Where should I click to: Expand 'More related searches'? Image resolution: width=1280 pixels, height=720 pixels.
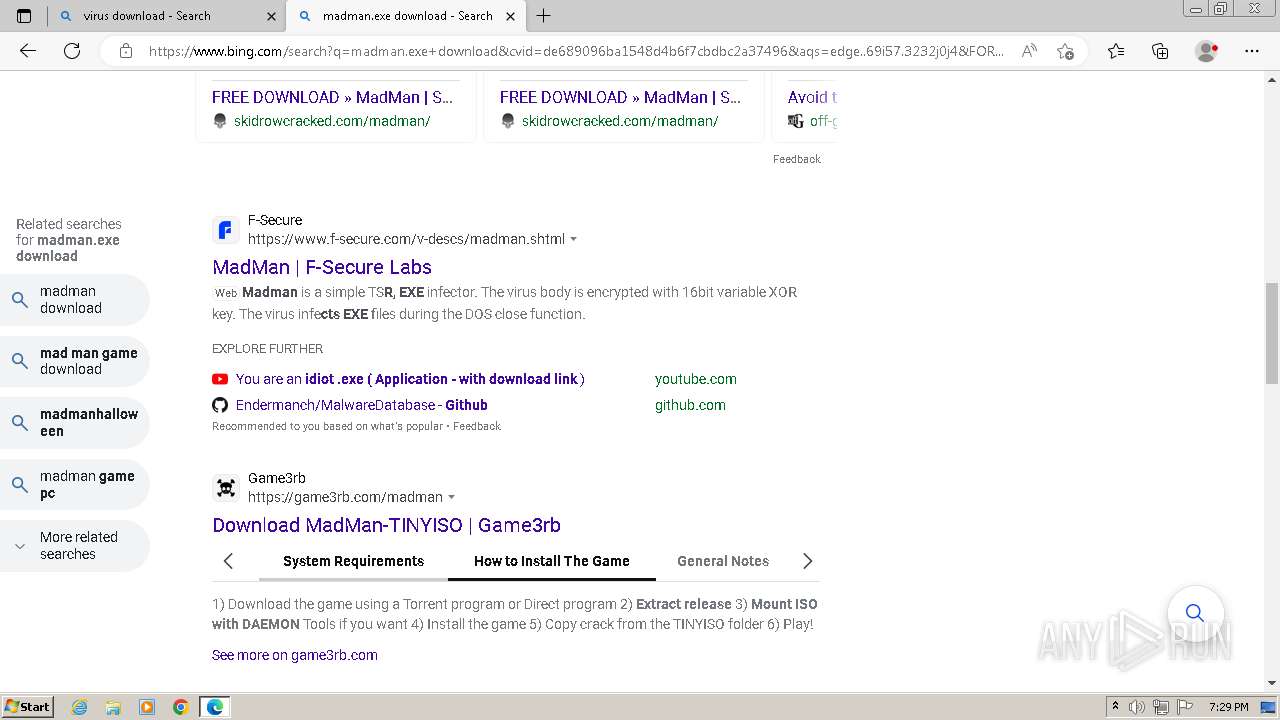click(75, 546)
